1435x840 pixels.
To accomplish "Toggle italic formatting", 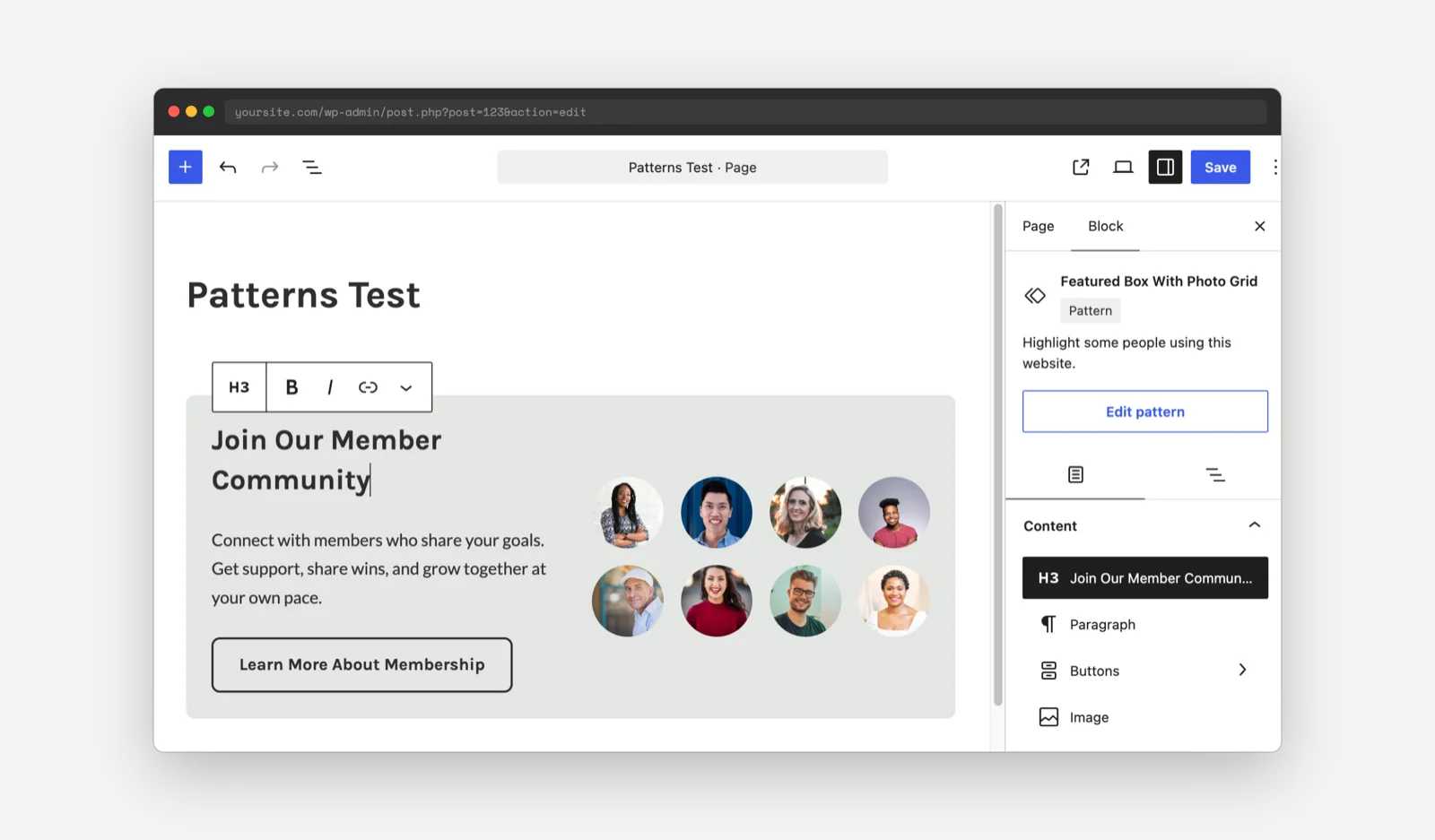I will point(330,387).
